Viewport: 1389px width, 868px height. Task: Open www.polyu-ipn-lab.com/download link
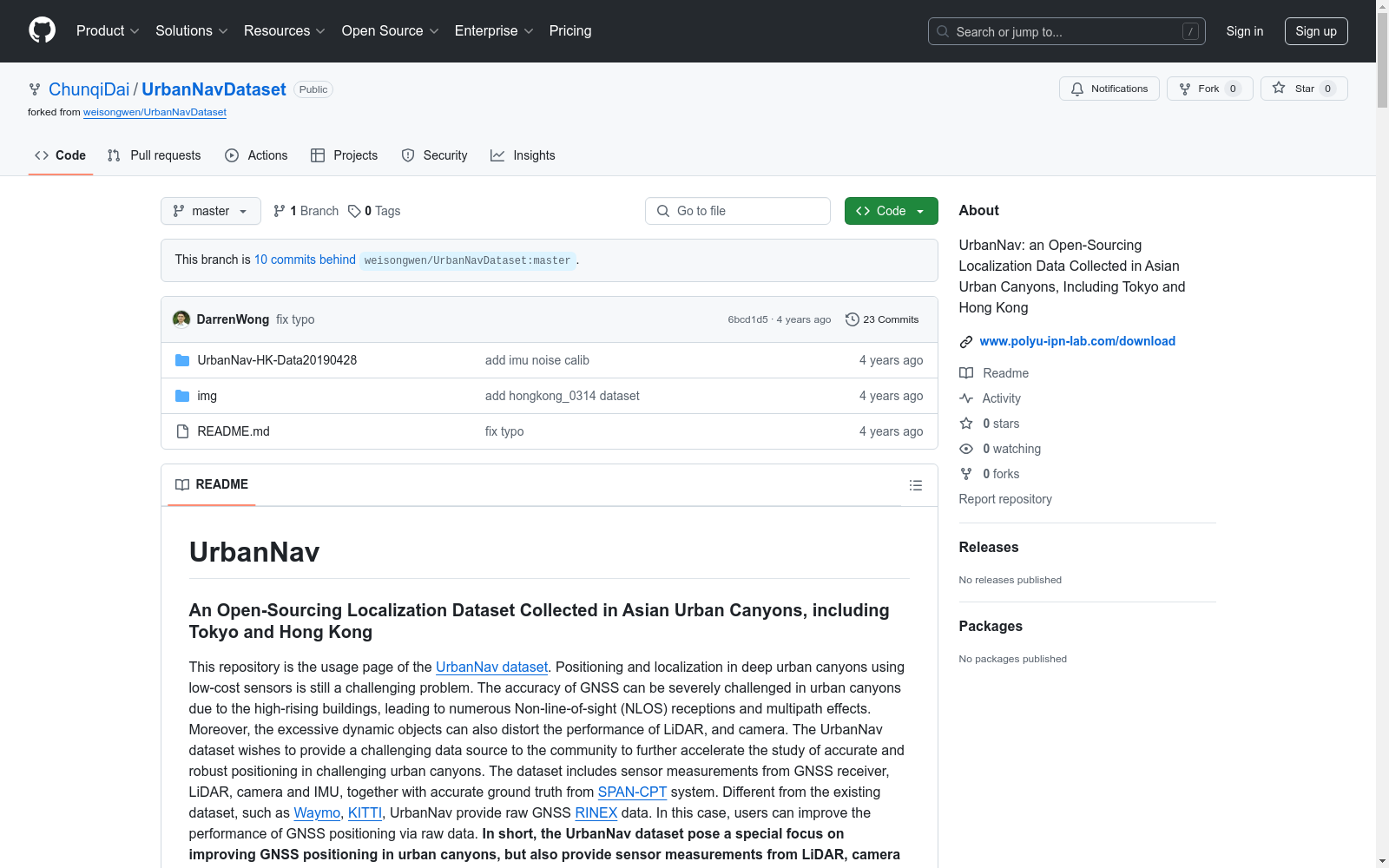point(1077,341)
